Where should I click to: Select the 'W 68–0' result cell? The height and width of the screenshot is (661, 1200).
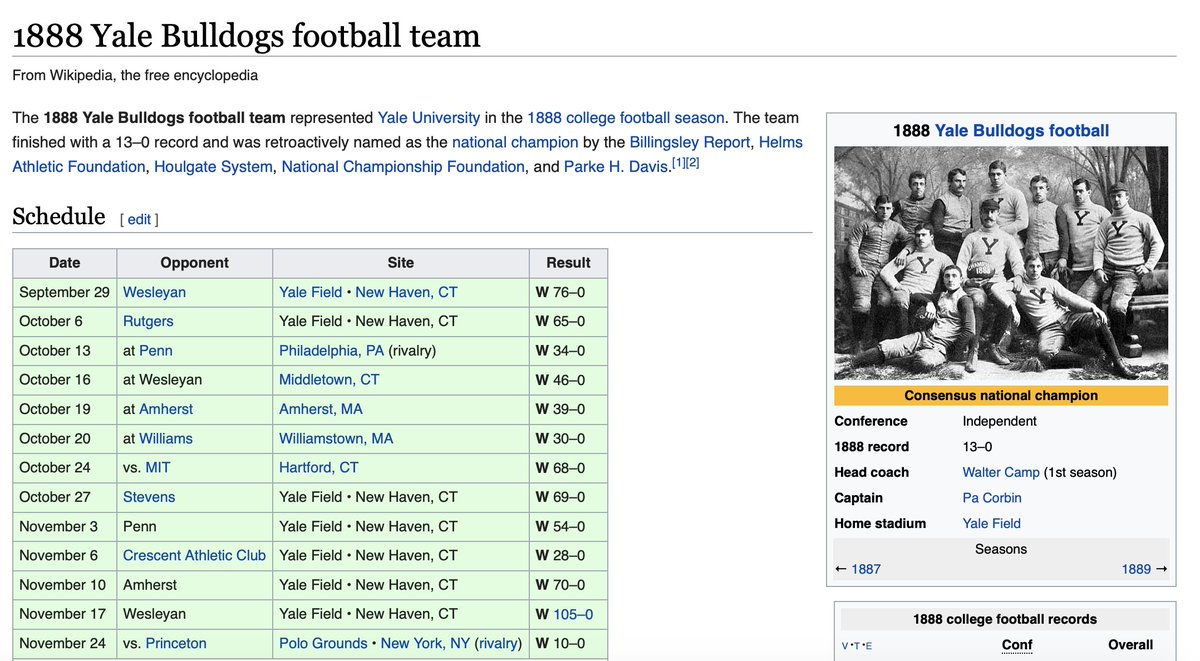[x=569, y=468]
